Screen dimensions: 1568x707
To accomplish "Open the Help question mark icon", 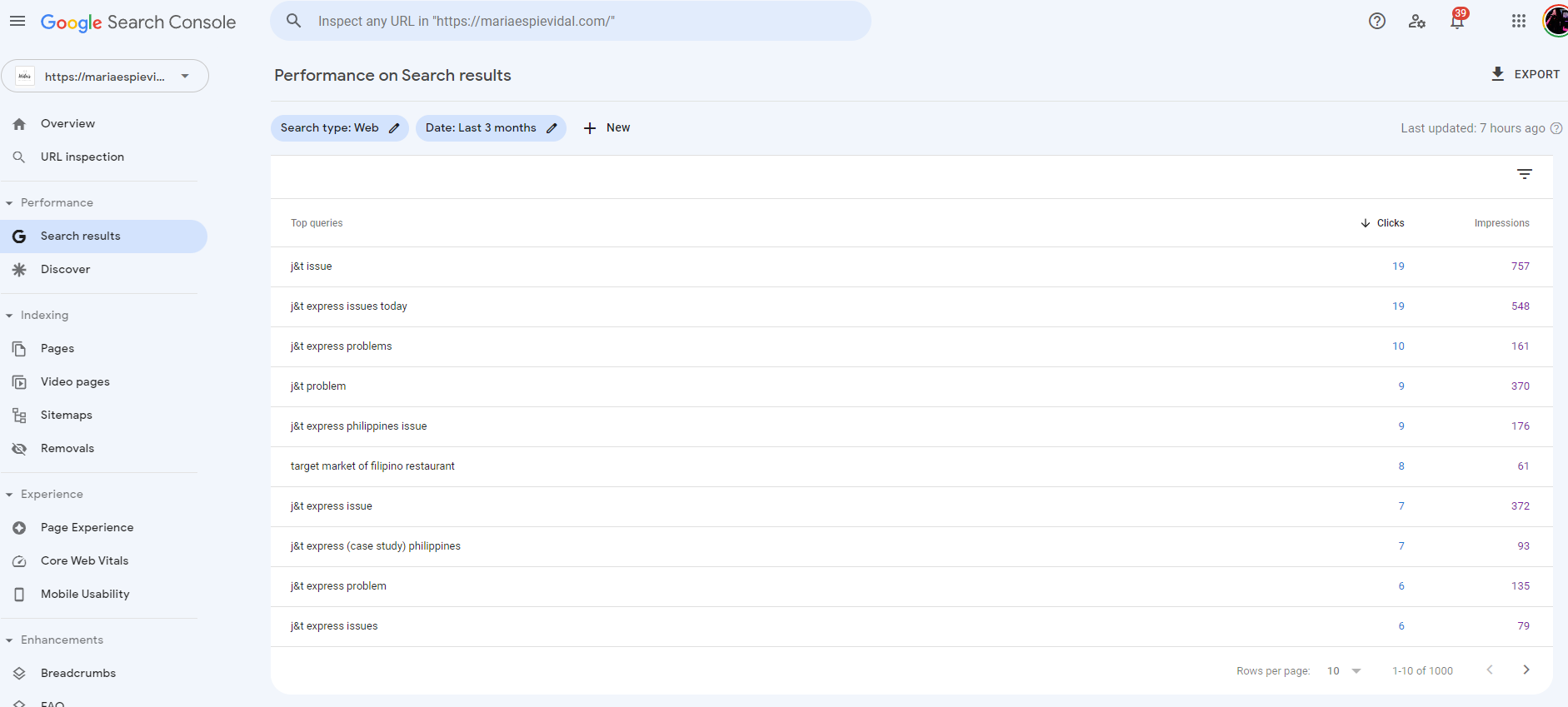I will (1377, 21).
